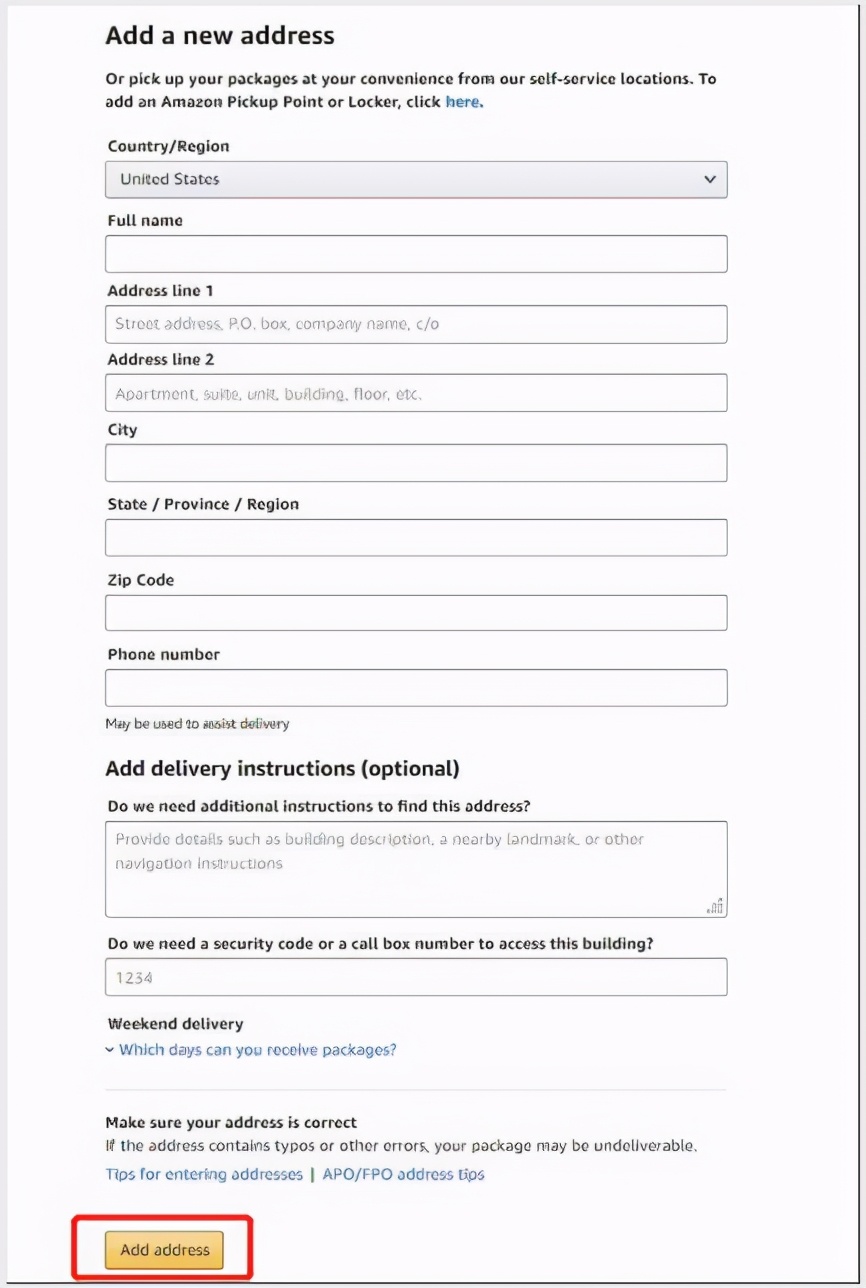Viewport: 866px width, 1288px height.
Task: Click the chevron arrow in the country selector
Action: (710, 180)
